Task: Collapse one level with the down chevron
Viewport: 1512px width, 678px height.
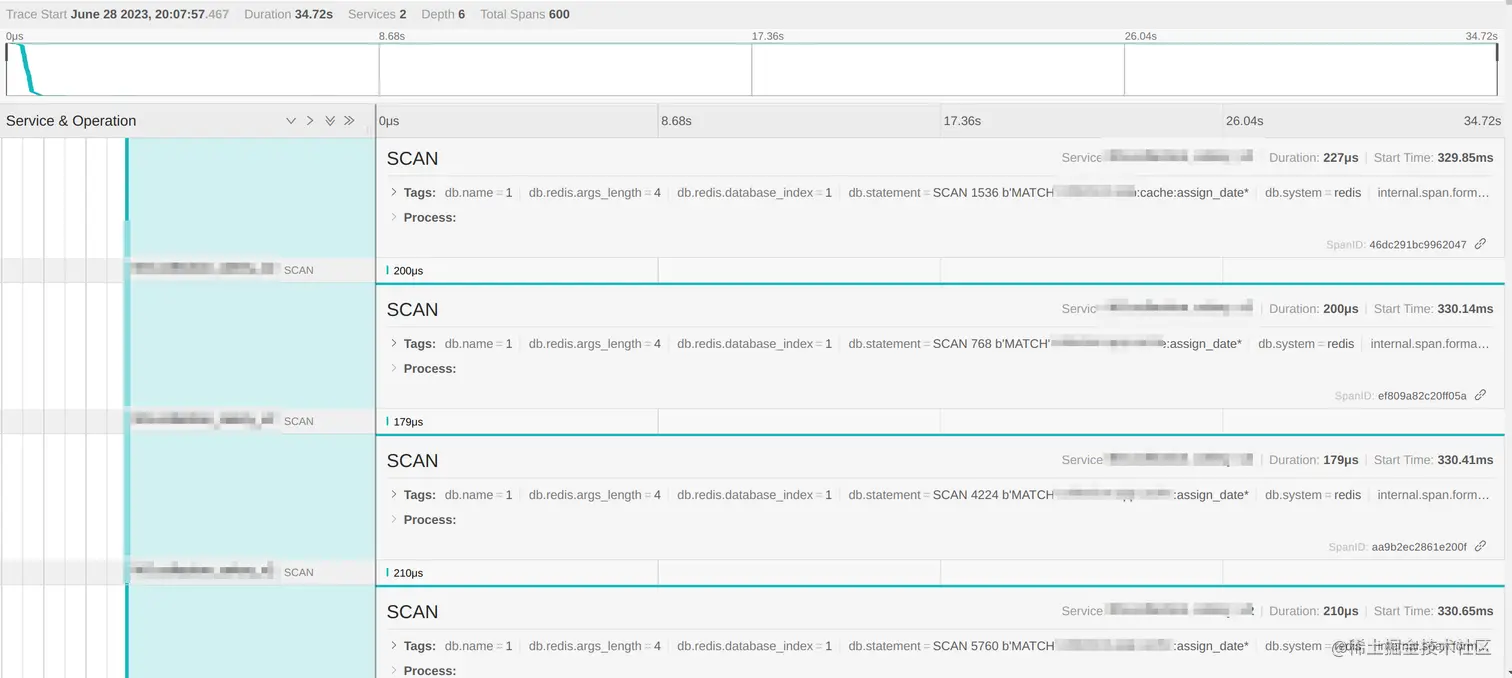Action: pos(291,121)
